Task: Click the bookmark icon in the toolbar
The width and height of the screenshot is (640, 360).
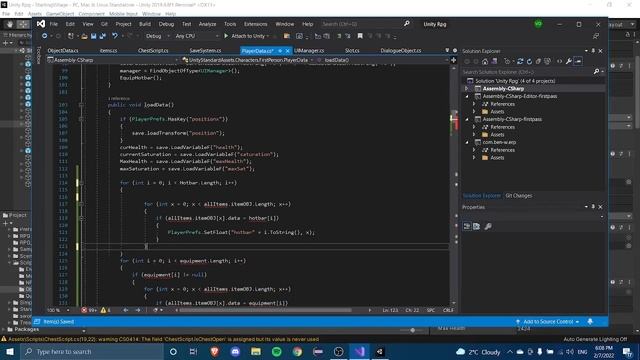Action: (360, 36)
